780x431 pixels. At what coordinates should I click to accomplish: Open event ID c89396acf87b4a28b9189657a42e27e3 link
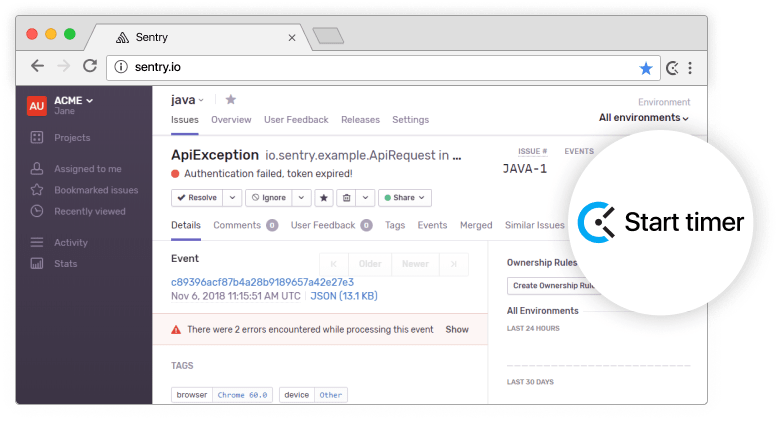[262, 282]
